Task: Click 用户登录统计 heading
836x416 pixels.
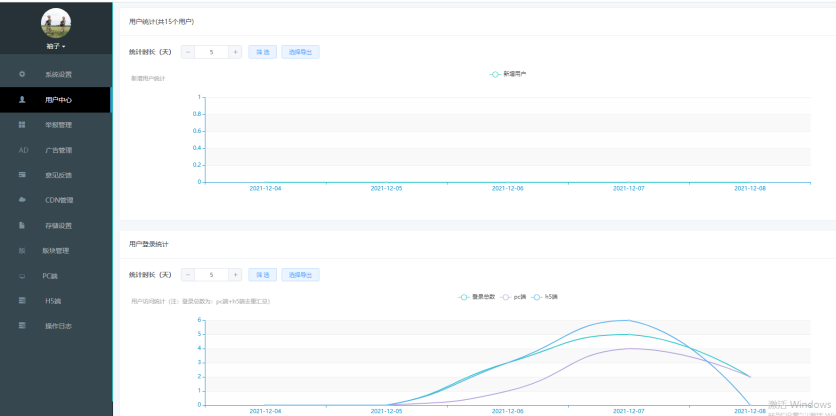Action: (149, 244)
